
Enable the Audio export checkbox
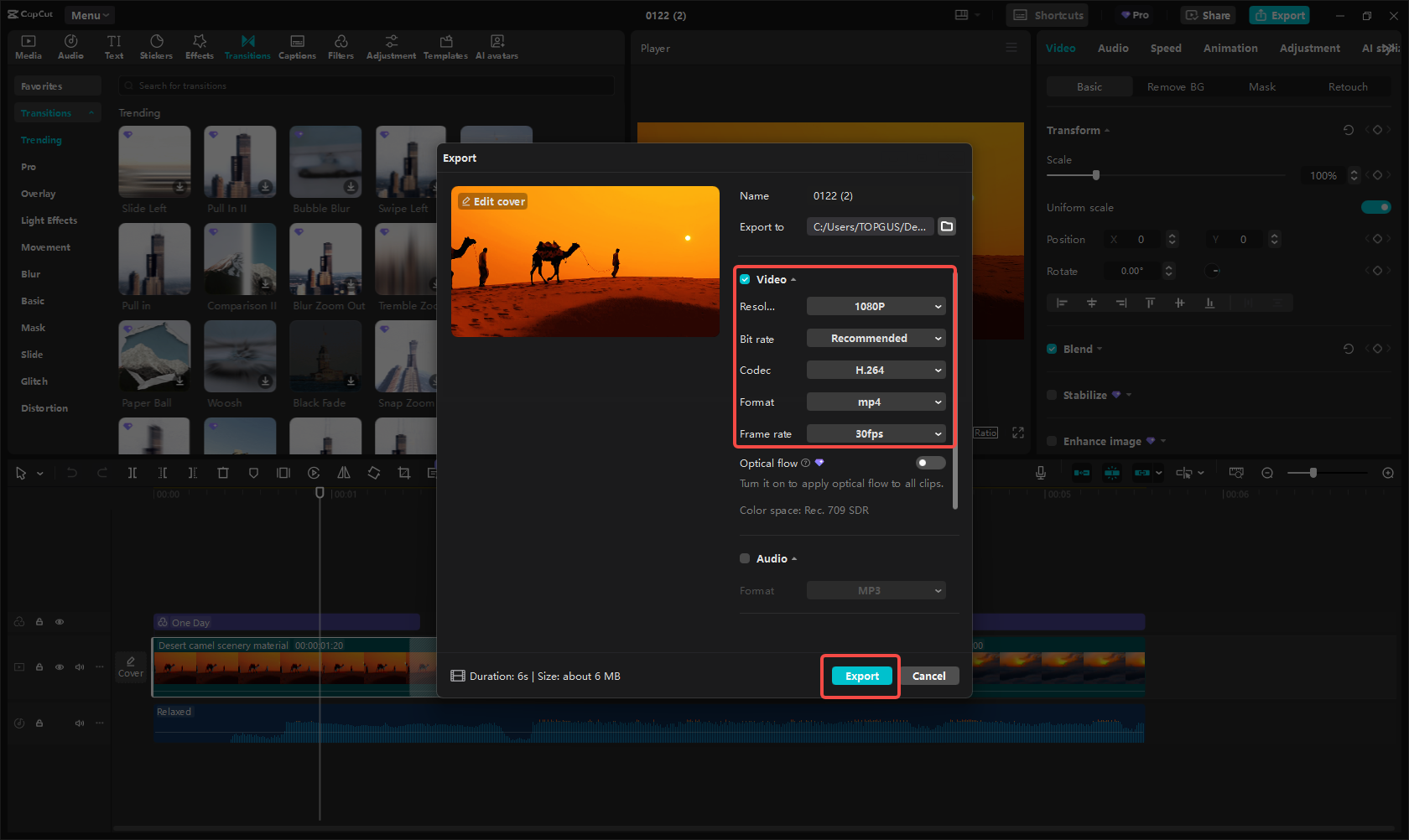[x=745, y=558]
